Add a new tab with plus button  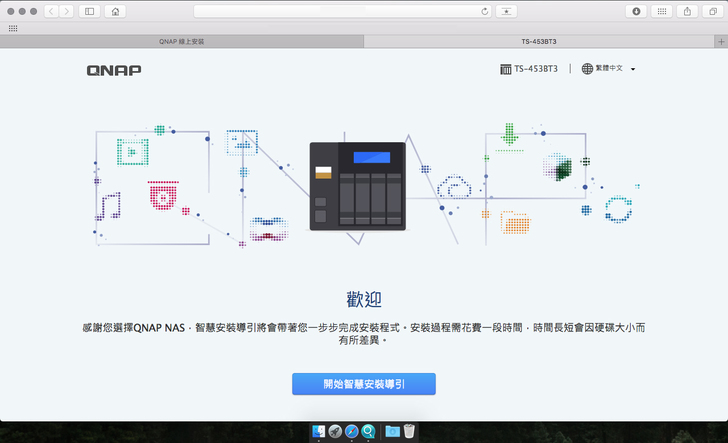[721, 41]
